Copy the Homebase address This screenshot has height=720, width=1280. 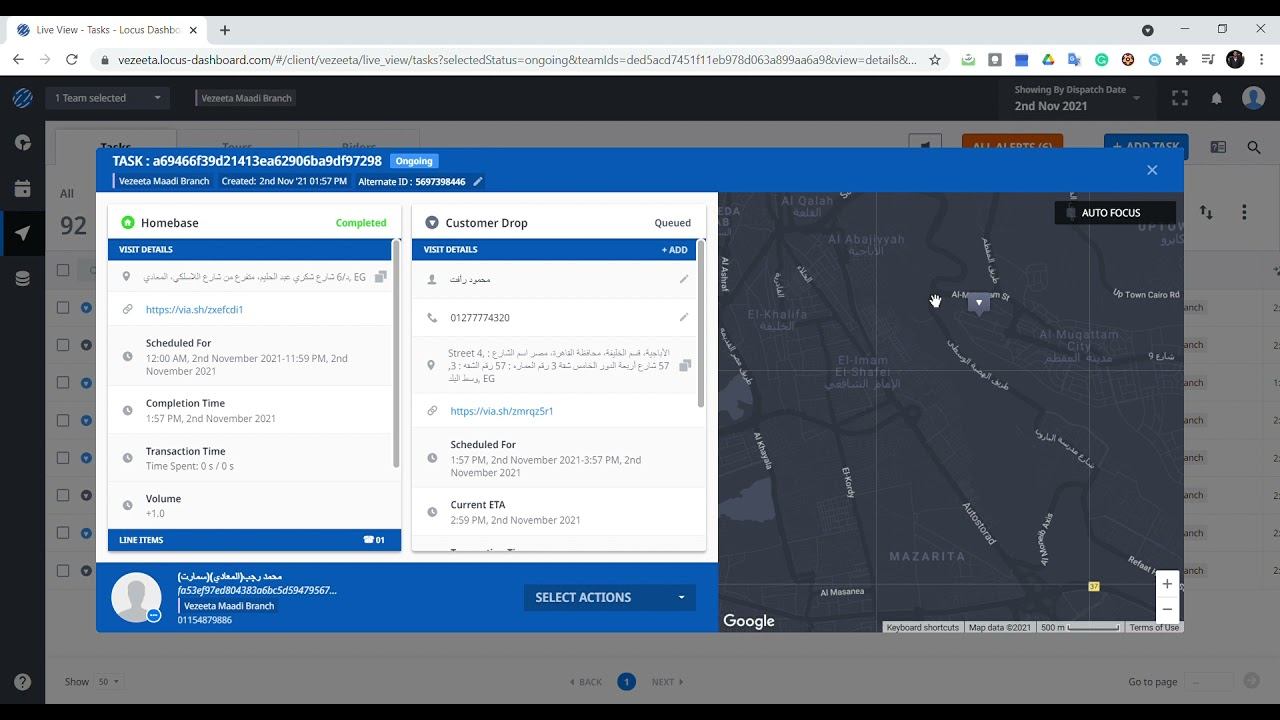380,277
